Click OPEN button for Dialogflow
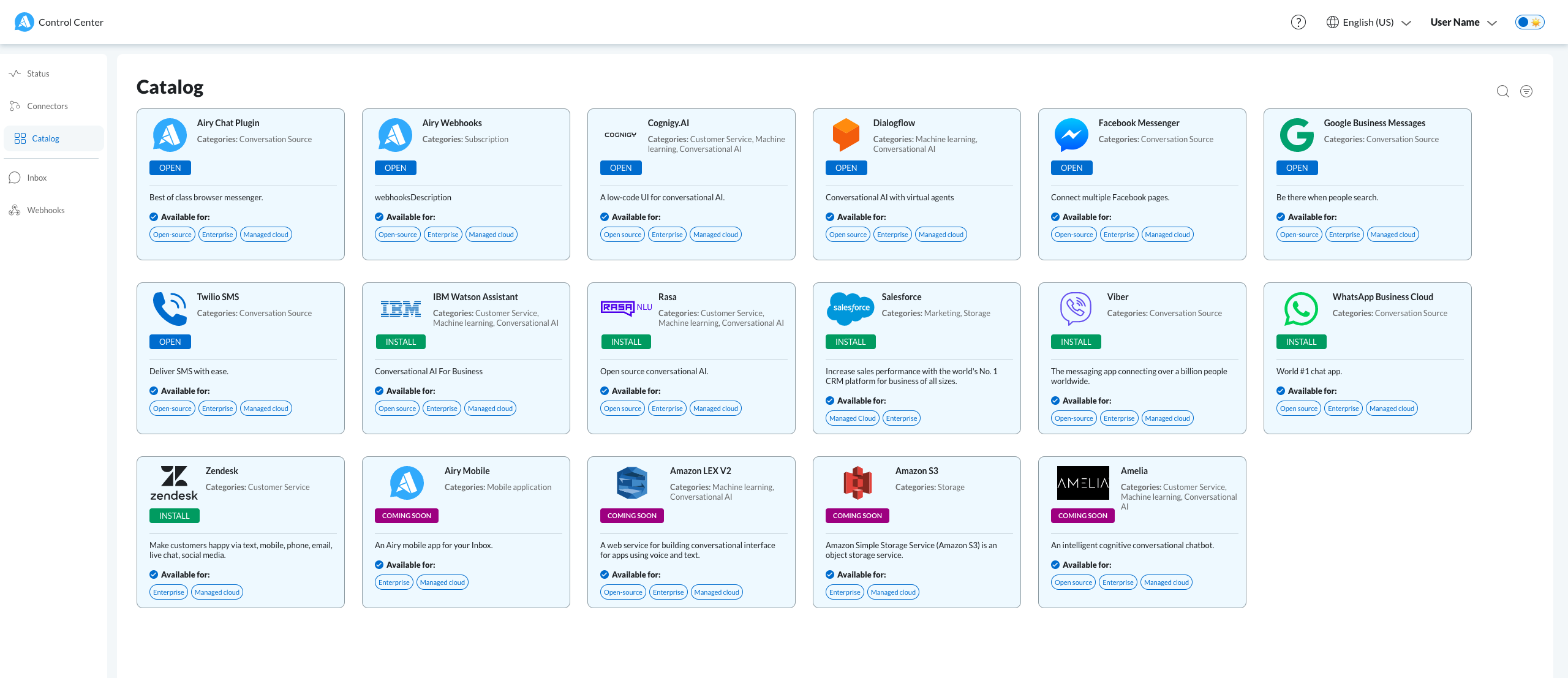1568x678 pixels. click(x=845, y=167)
